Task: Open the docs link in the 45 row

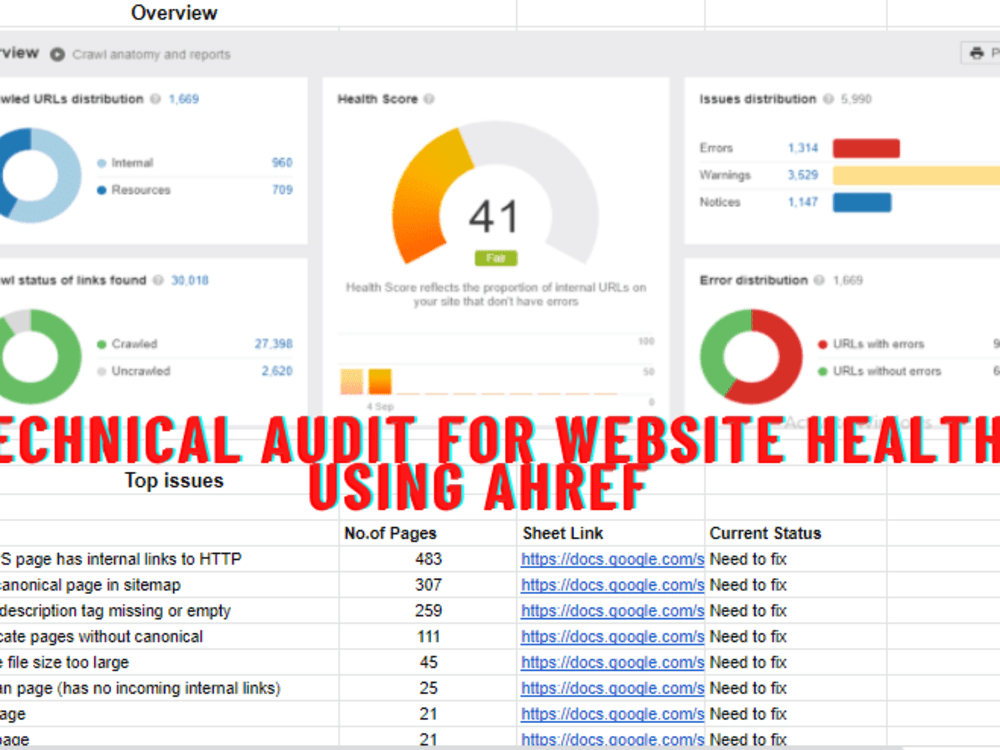Action: 612,663
